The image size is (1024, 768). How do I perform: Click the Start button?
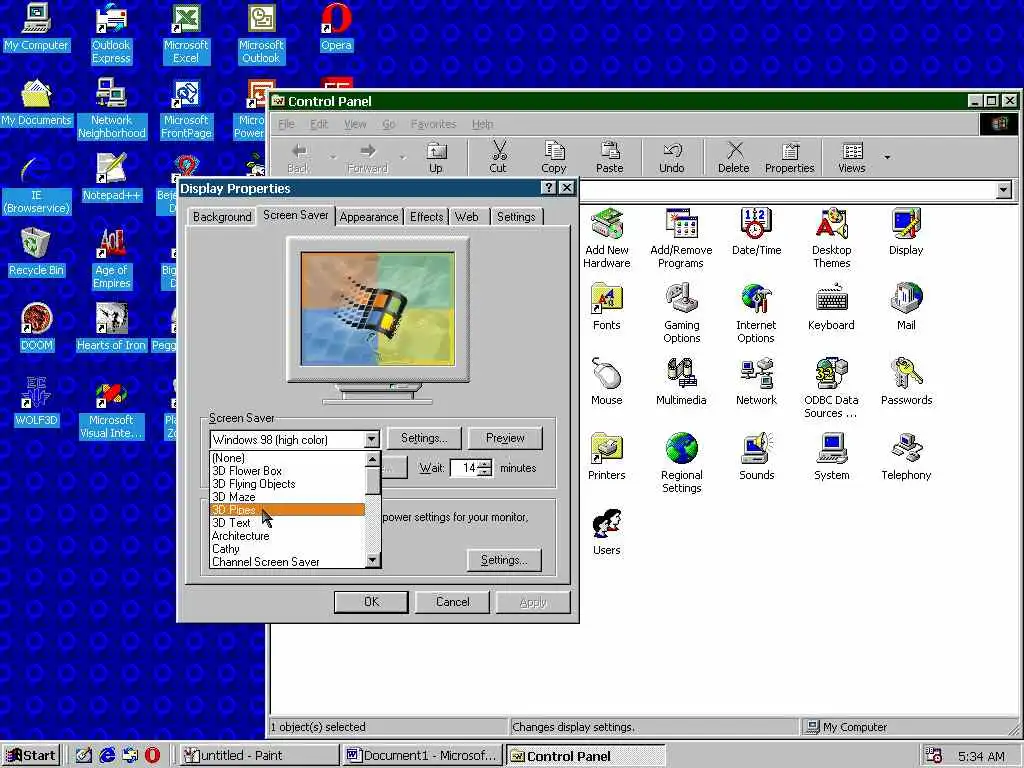[31, 756]
